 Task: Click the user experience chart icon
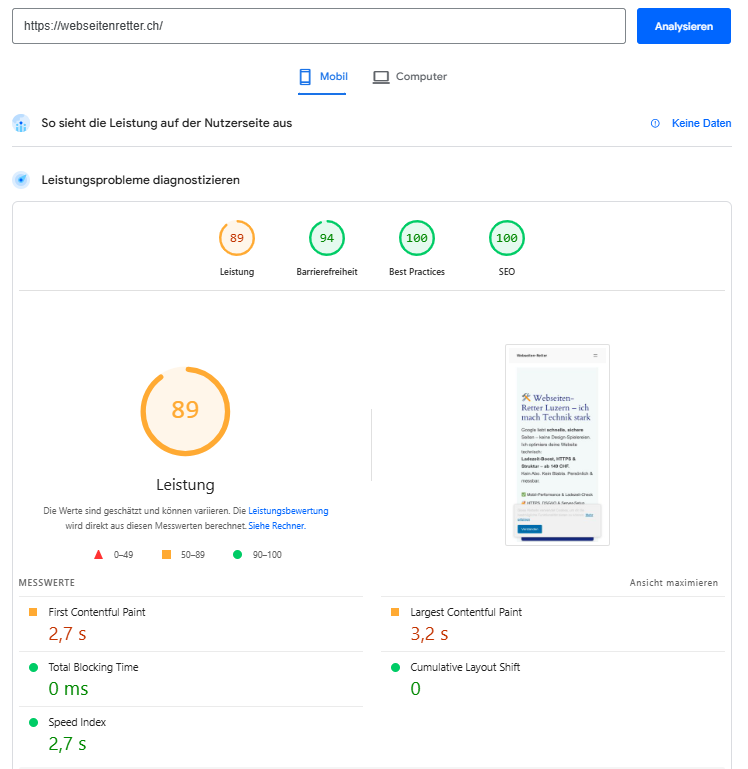pyautogui.click(x=21, y=124)
